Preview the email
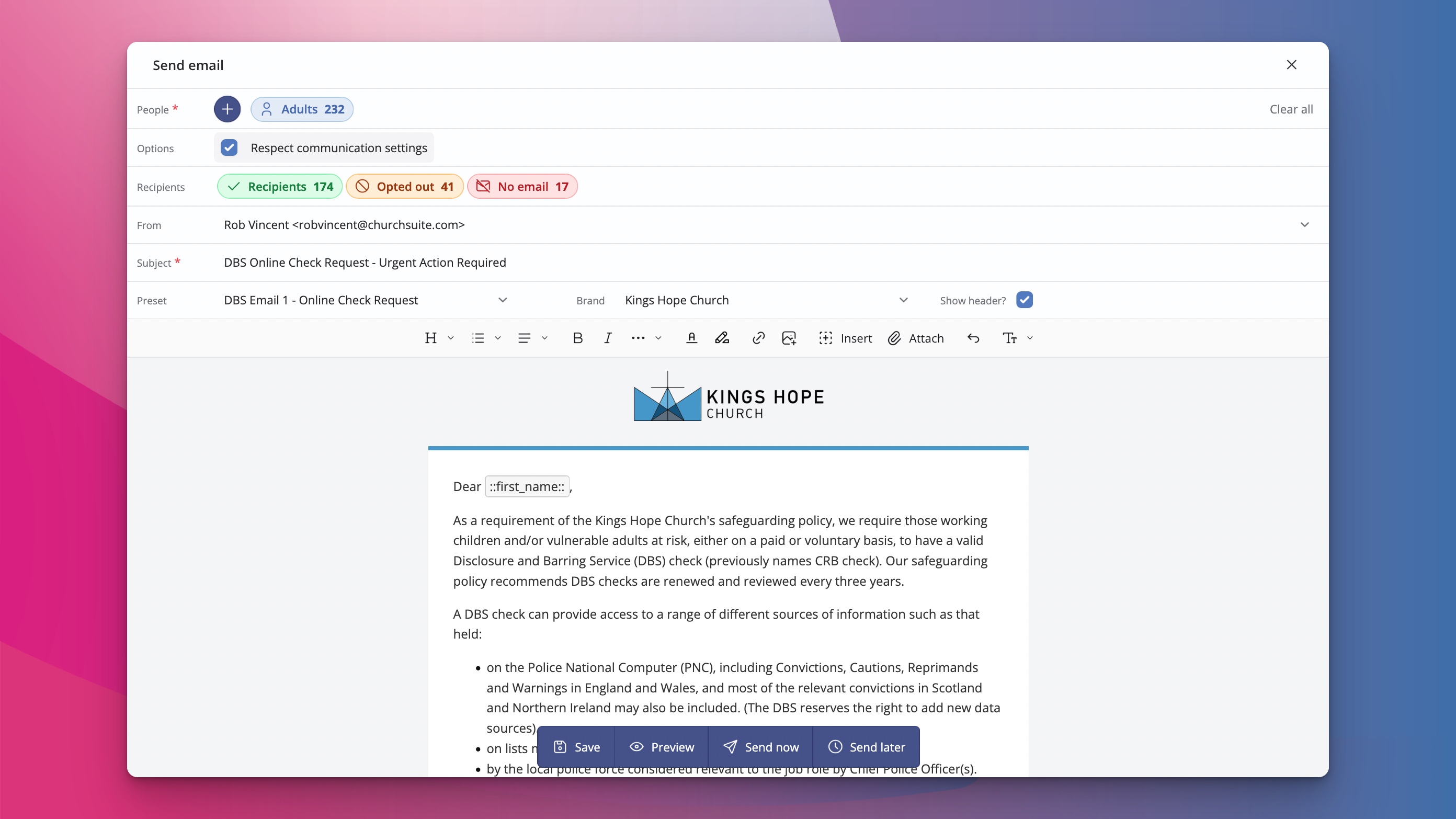The width and height of the screenshot is (1456, 819). 661,747
